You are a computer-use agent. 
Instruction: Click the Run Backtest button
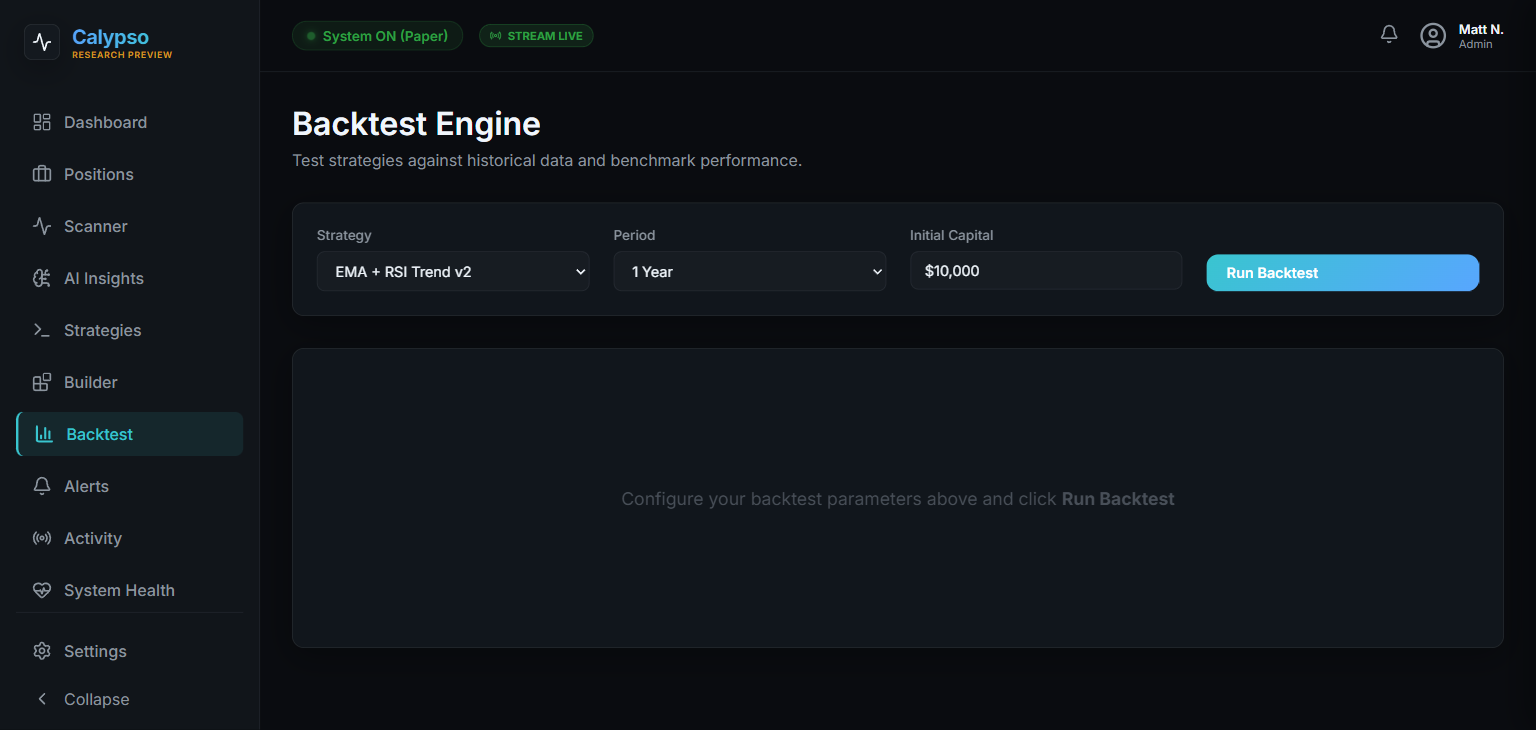pos(1342,272)
